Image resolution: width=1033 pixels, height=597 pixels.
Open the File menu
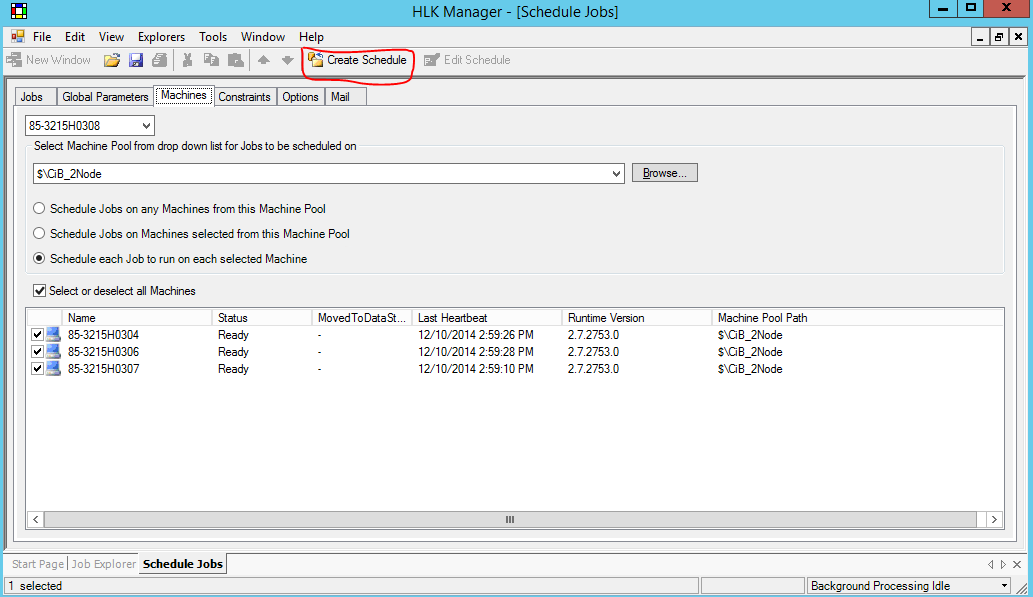42,37
